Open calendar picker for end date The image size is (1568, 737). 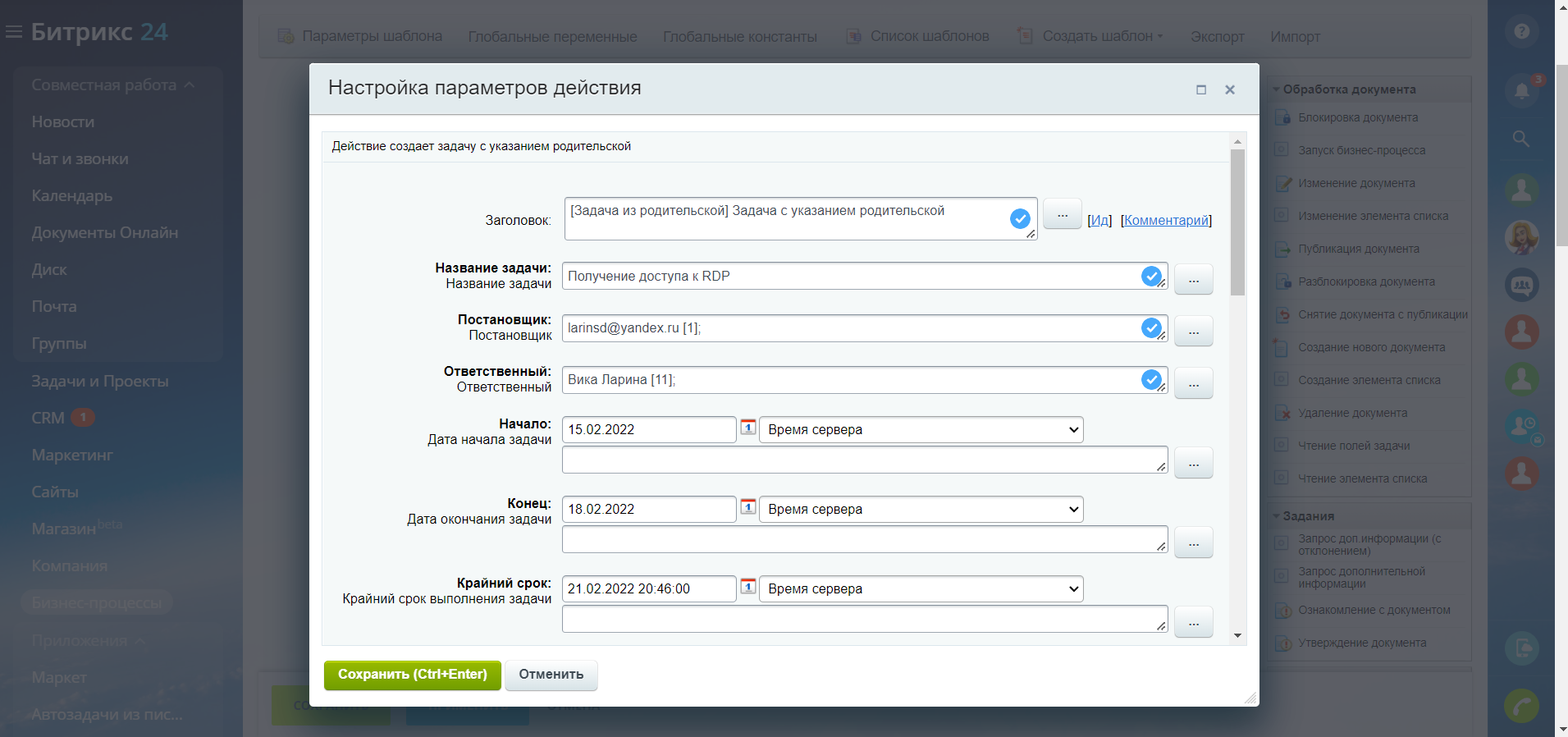747,506
